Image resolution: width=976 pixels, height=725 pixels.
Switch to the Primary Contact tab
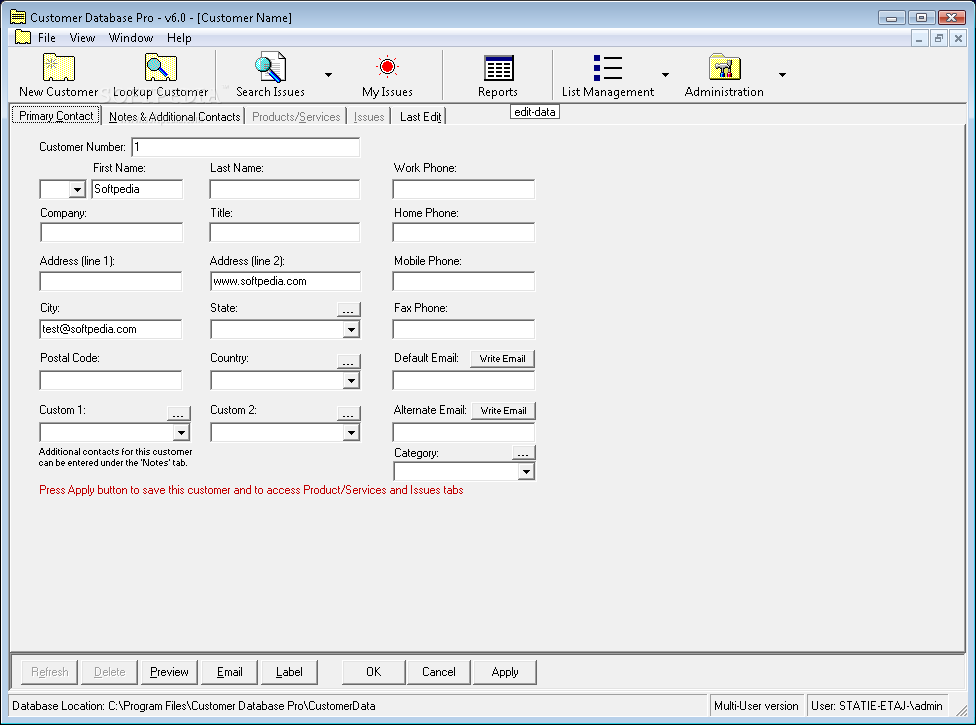coord(56,116)
